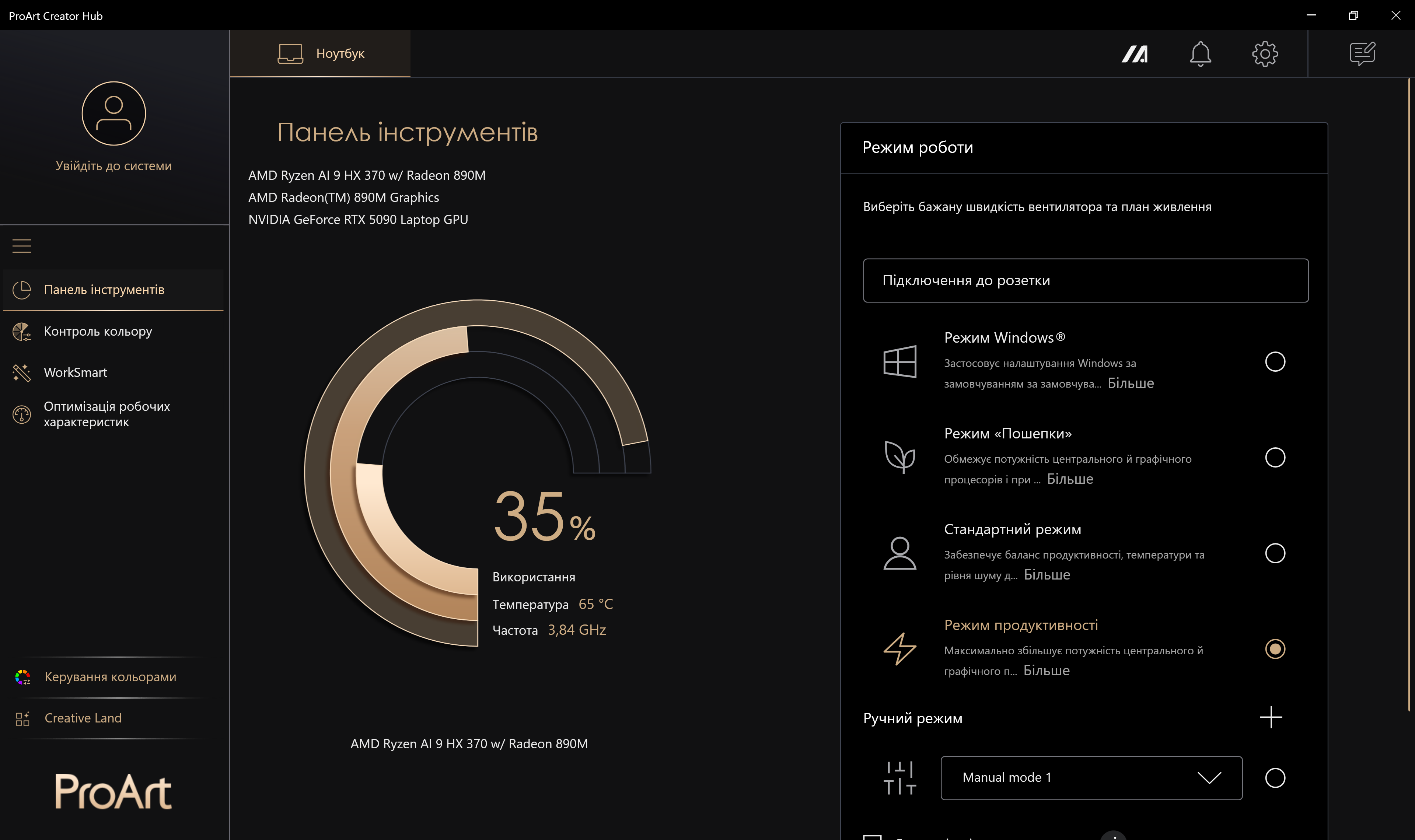The width and height of the screenshot is (1415, 840).
Task: Open Creative Land link
Action: pyautogui.click(x=83, y=718)
